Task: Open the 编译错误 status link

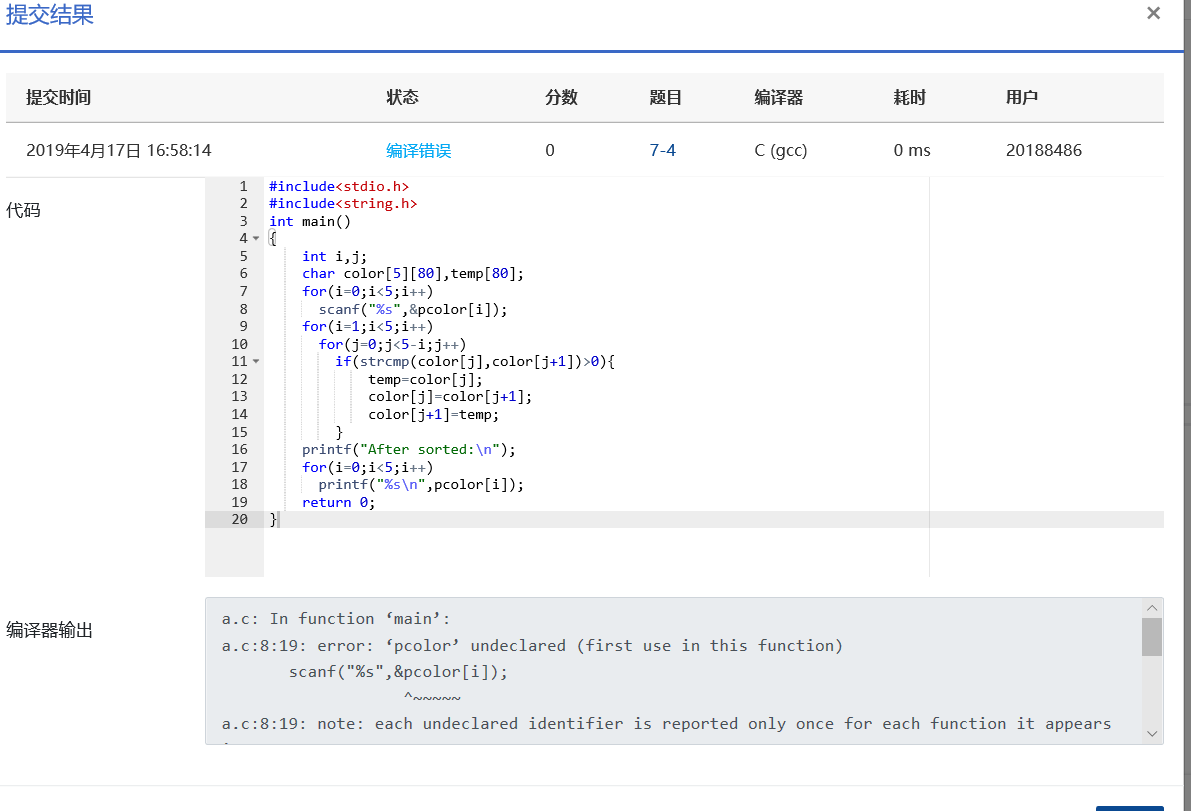Action: point(418,151)
